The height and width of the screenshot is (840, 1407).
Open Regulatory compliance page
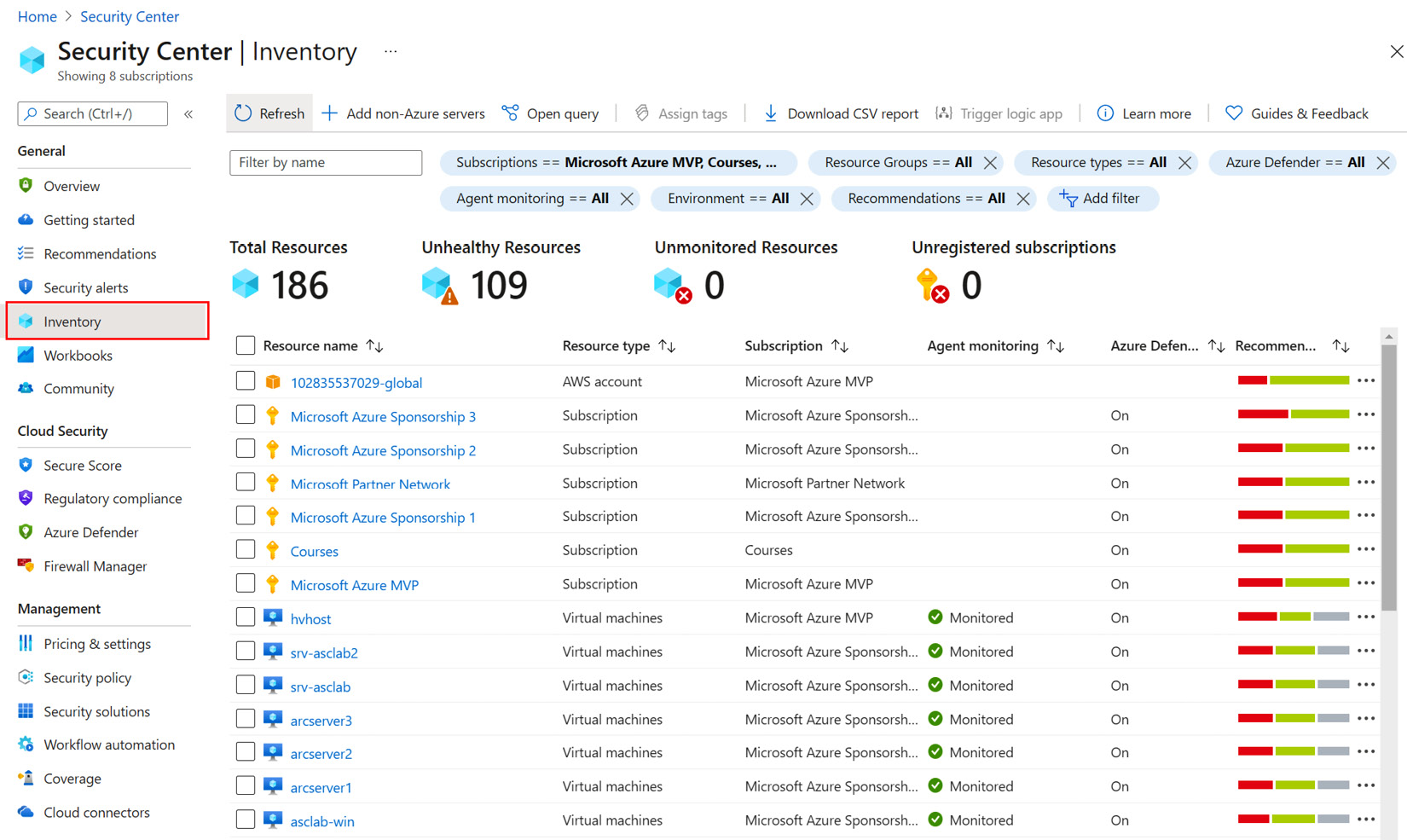point(113,498)
